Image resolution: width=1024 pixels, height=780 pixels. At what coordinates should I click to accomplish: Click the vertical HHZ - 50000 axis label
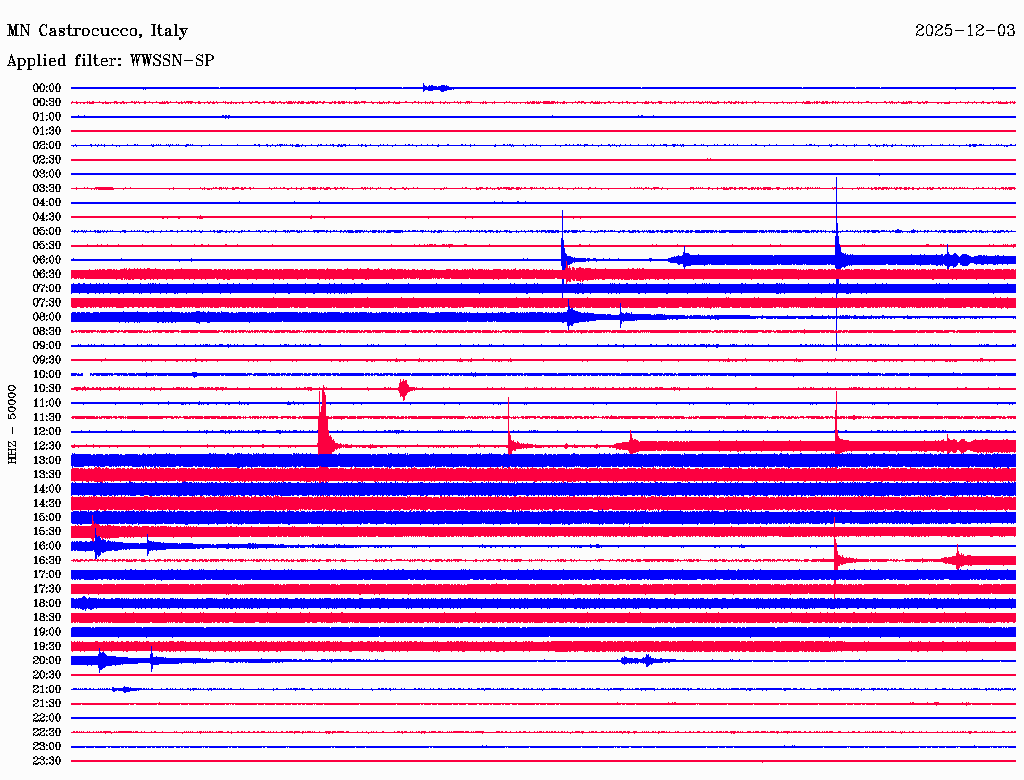tap(13, 423)
